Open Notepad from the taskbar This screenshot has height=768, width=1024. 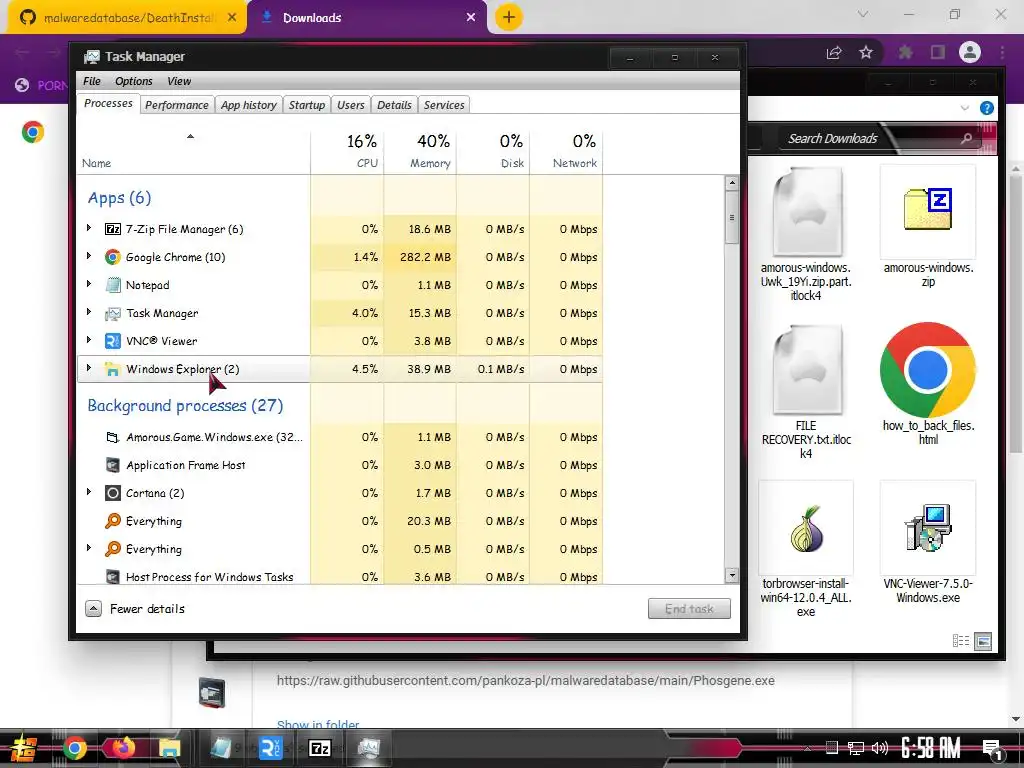221,748
